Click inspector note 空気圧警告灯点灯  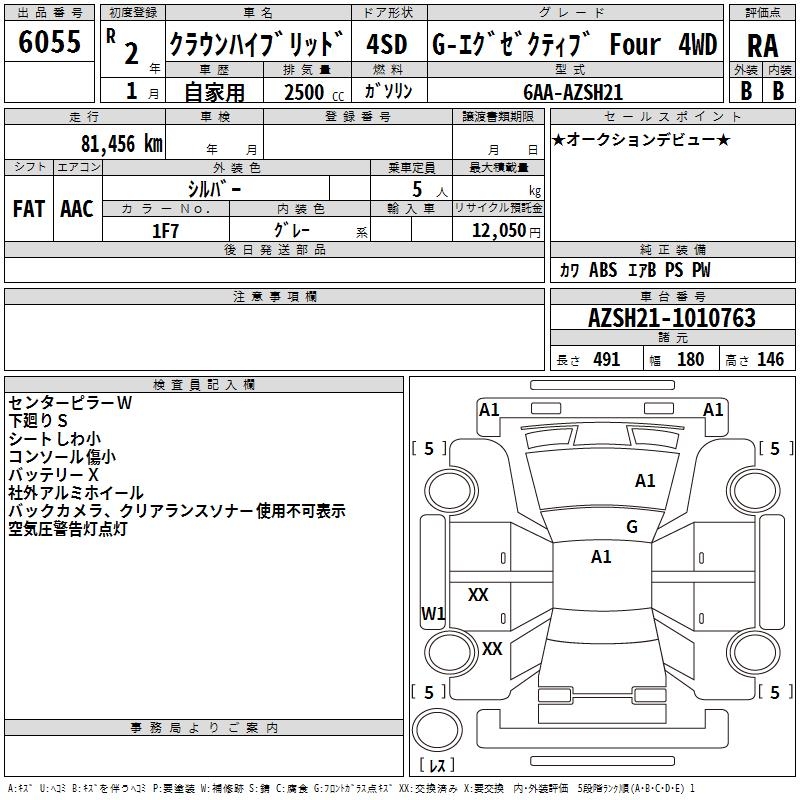coord(67,529)
